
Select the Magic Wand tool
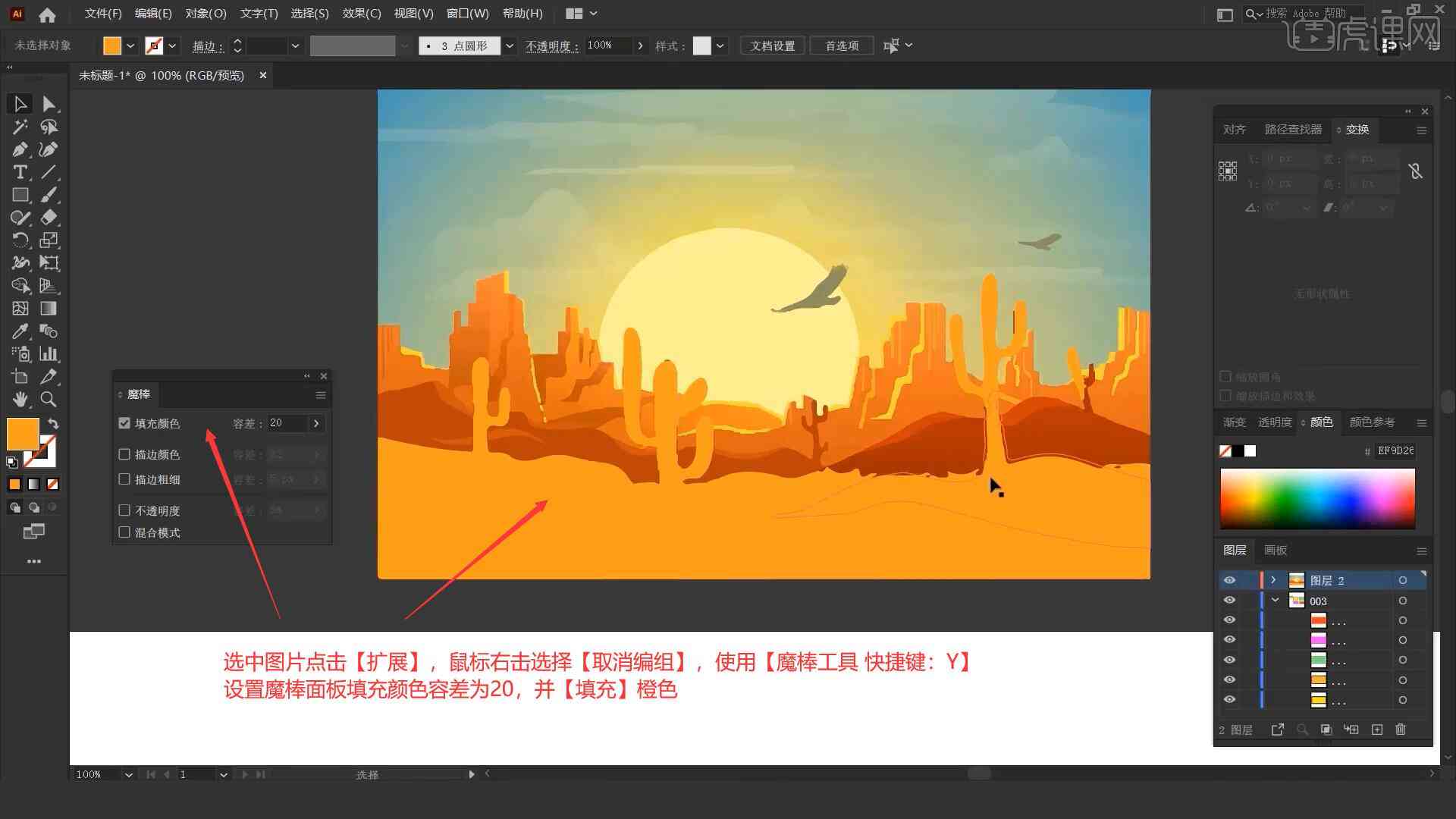(18, 126)
